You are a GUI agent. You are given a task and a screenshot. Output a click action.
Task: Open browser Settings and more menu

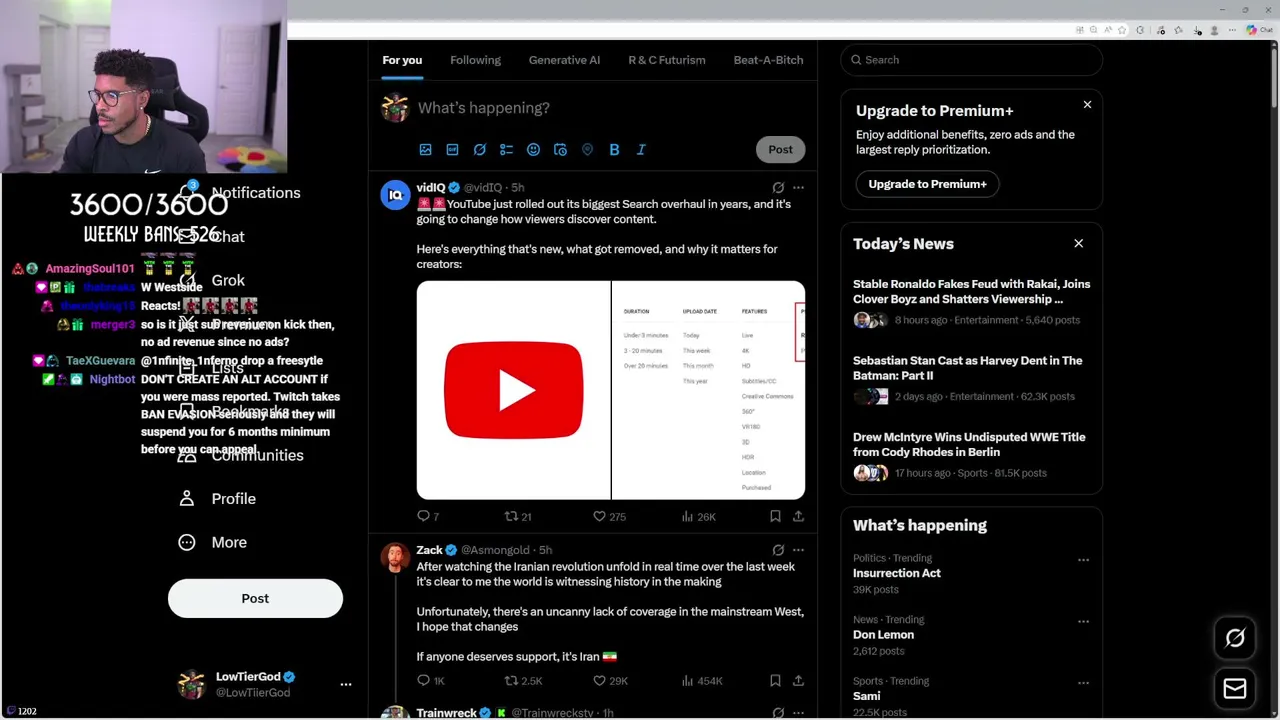[1232, 30]
